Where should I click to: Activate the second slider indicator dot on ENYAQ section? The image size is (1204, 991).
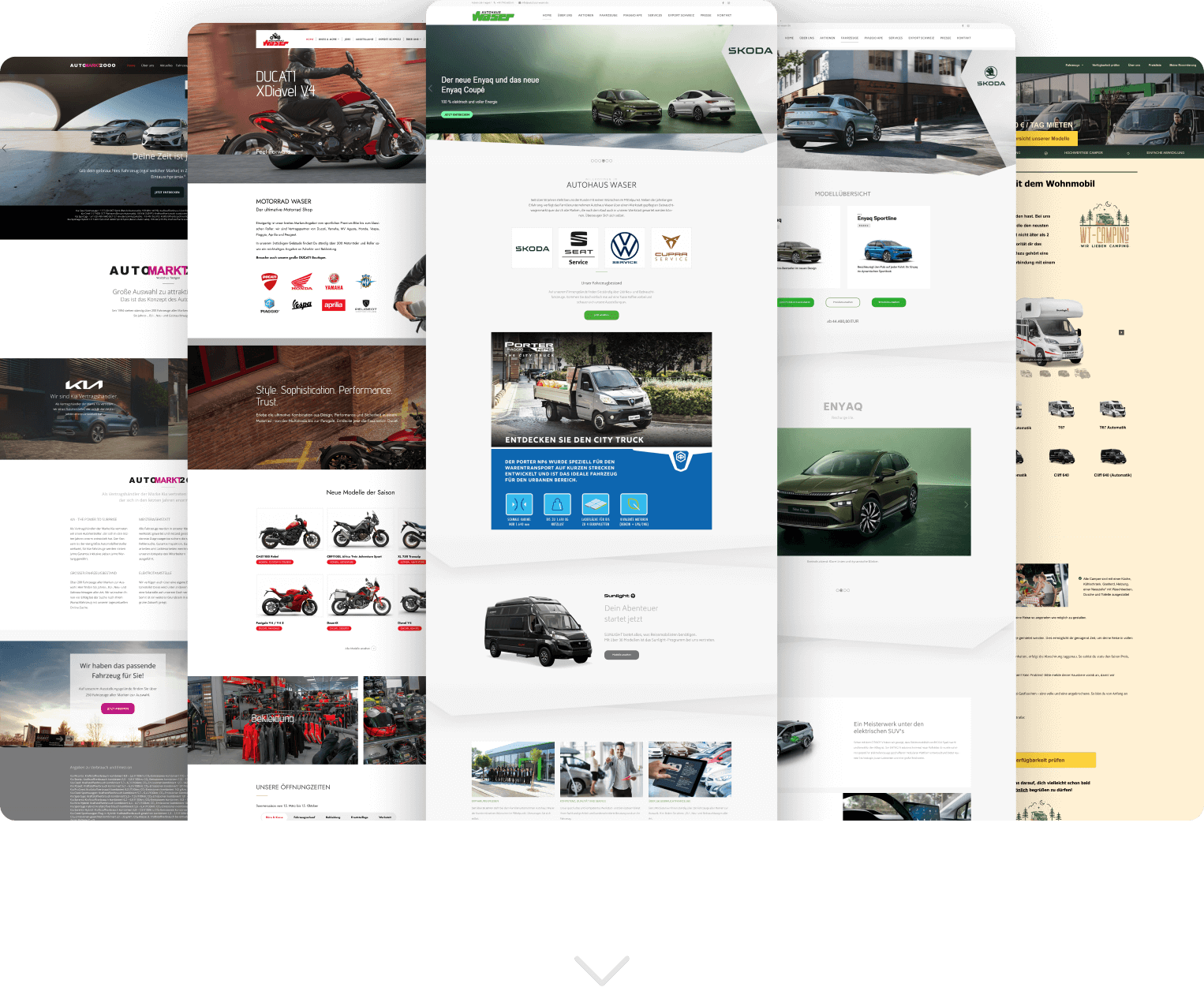(841, 590)
